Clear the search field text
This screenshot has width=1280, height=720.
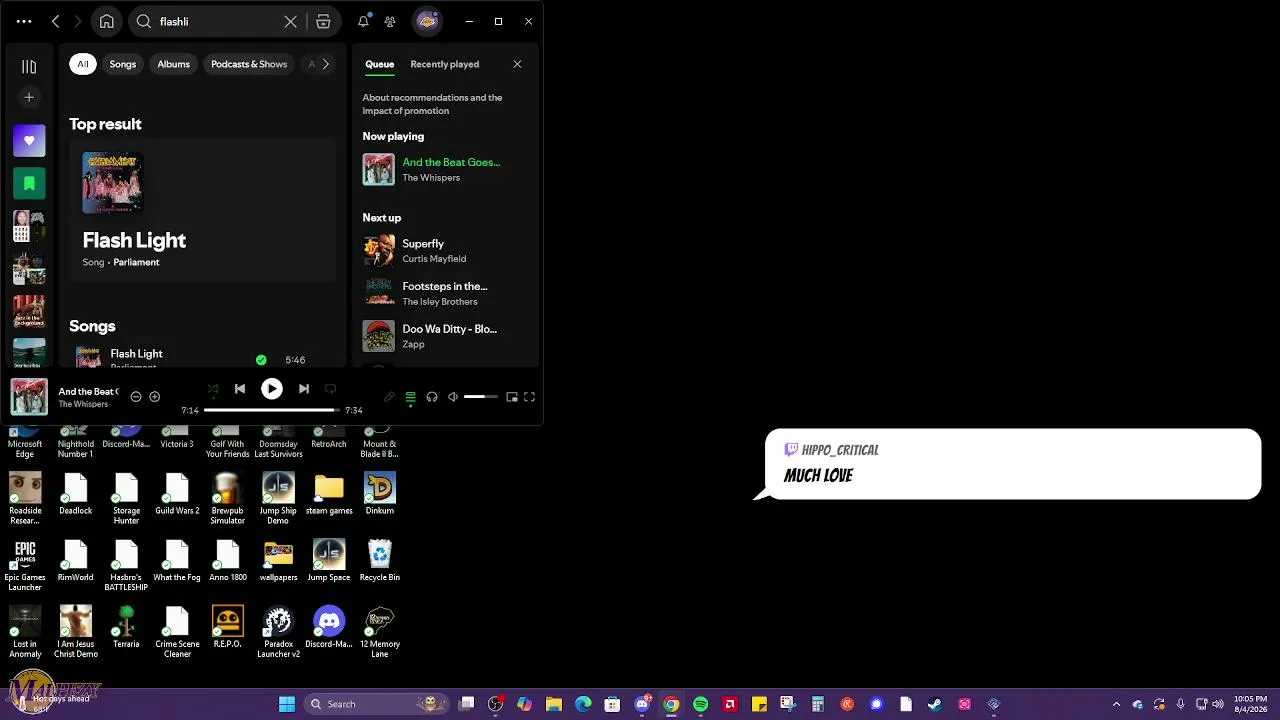[x=291, y=21]
